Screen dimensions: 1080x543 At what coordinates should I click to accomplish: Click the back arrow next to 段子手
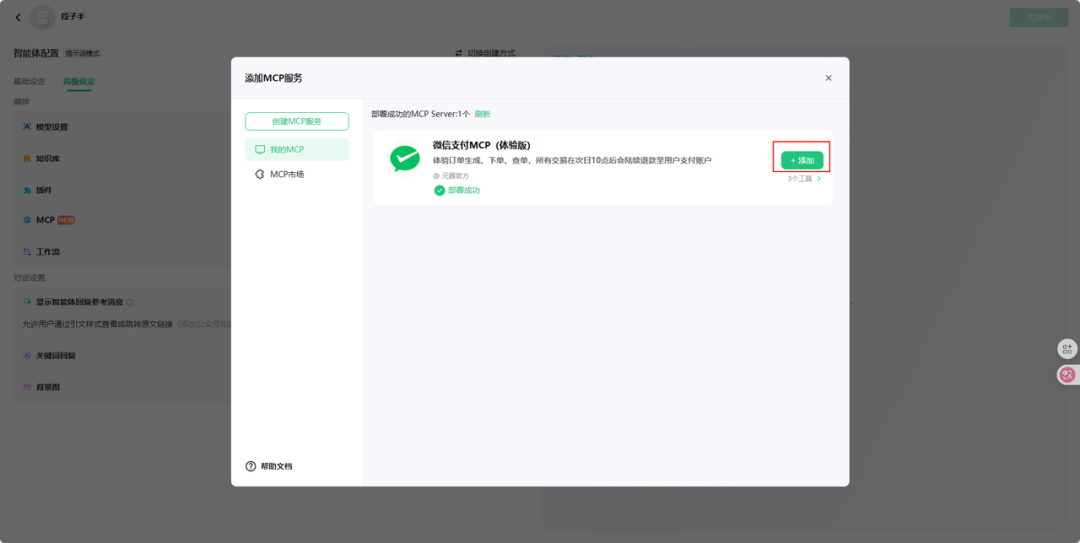[x=18, y=17]
